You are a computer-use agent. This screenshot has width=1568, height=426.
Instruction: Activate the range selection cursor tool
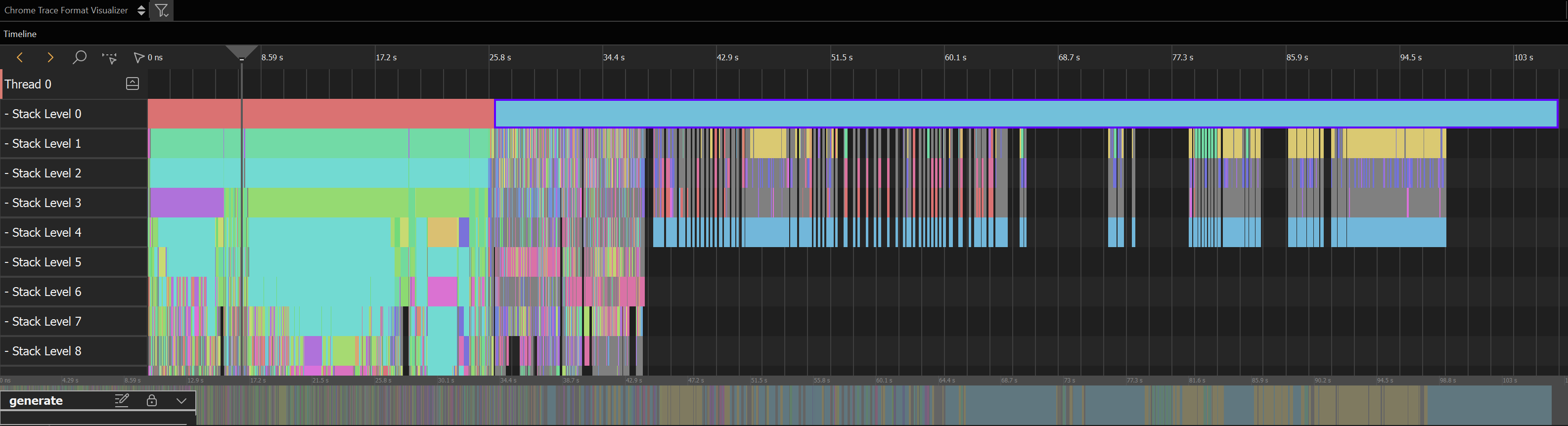[110, 58]
